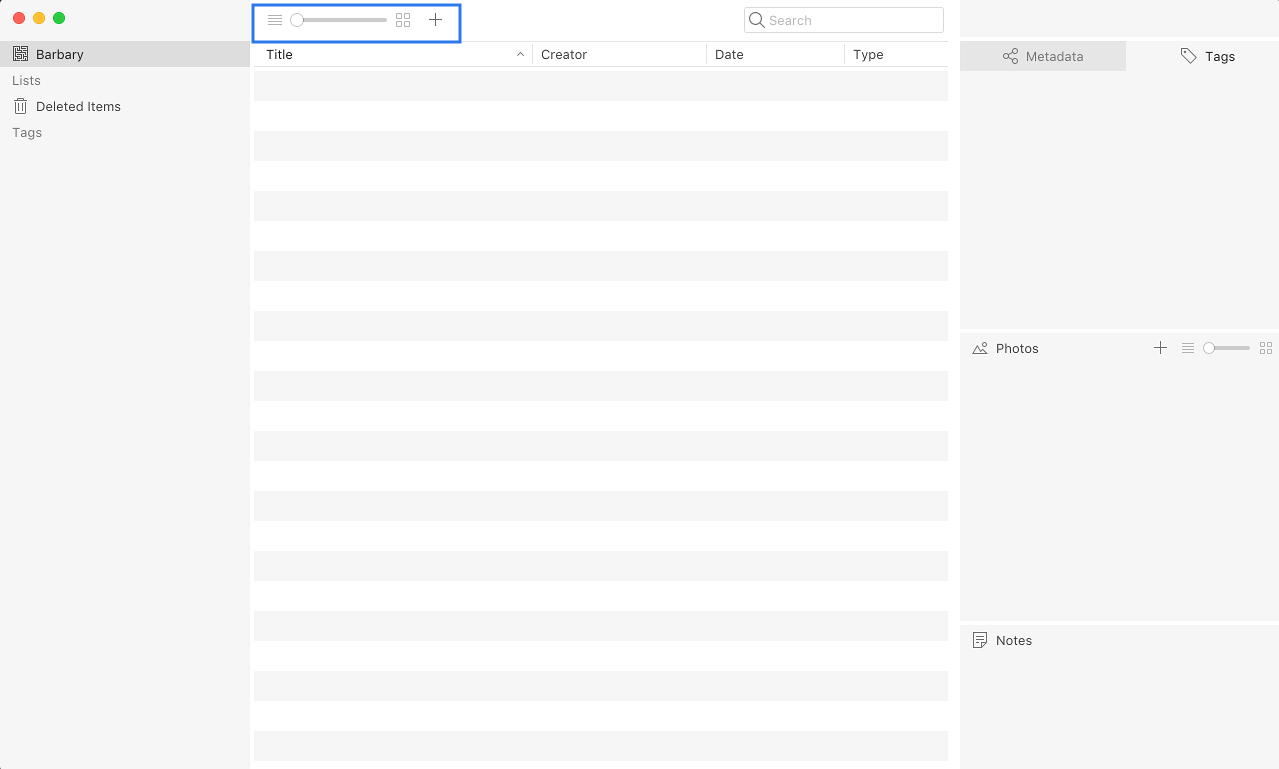1279x769 pixels.
Task: Click the Photos panel size slider
Action: tap(1227, 348)
